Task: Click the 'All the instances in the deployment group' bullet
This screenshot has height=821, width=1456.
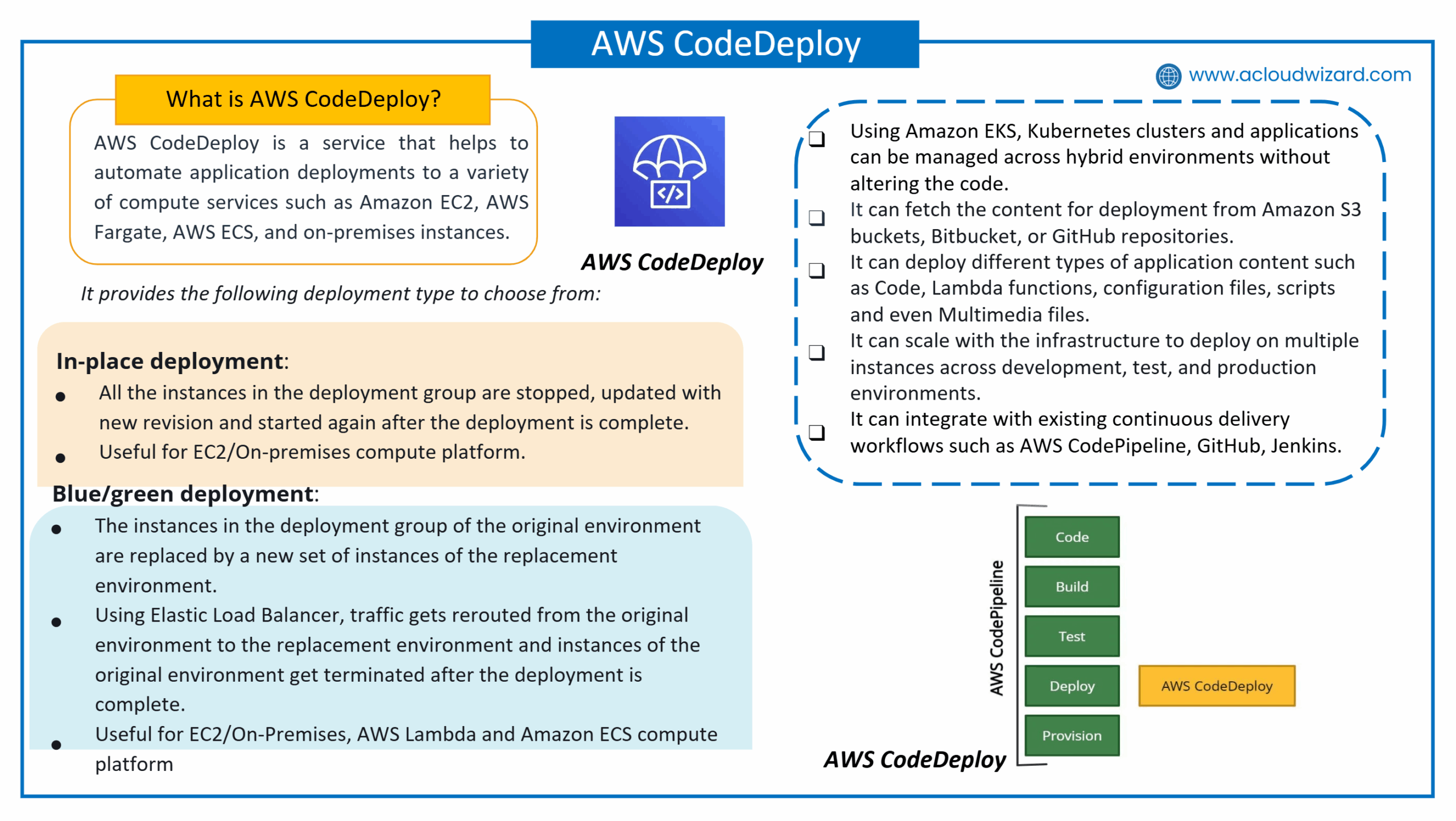Action: point(410,407)
